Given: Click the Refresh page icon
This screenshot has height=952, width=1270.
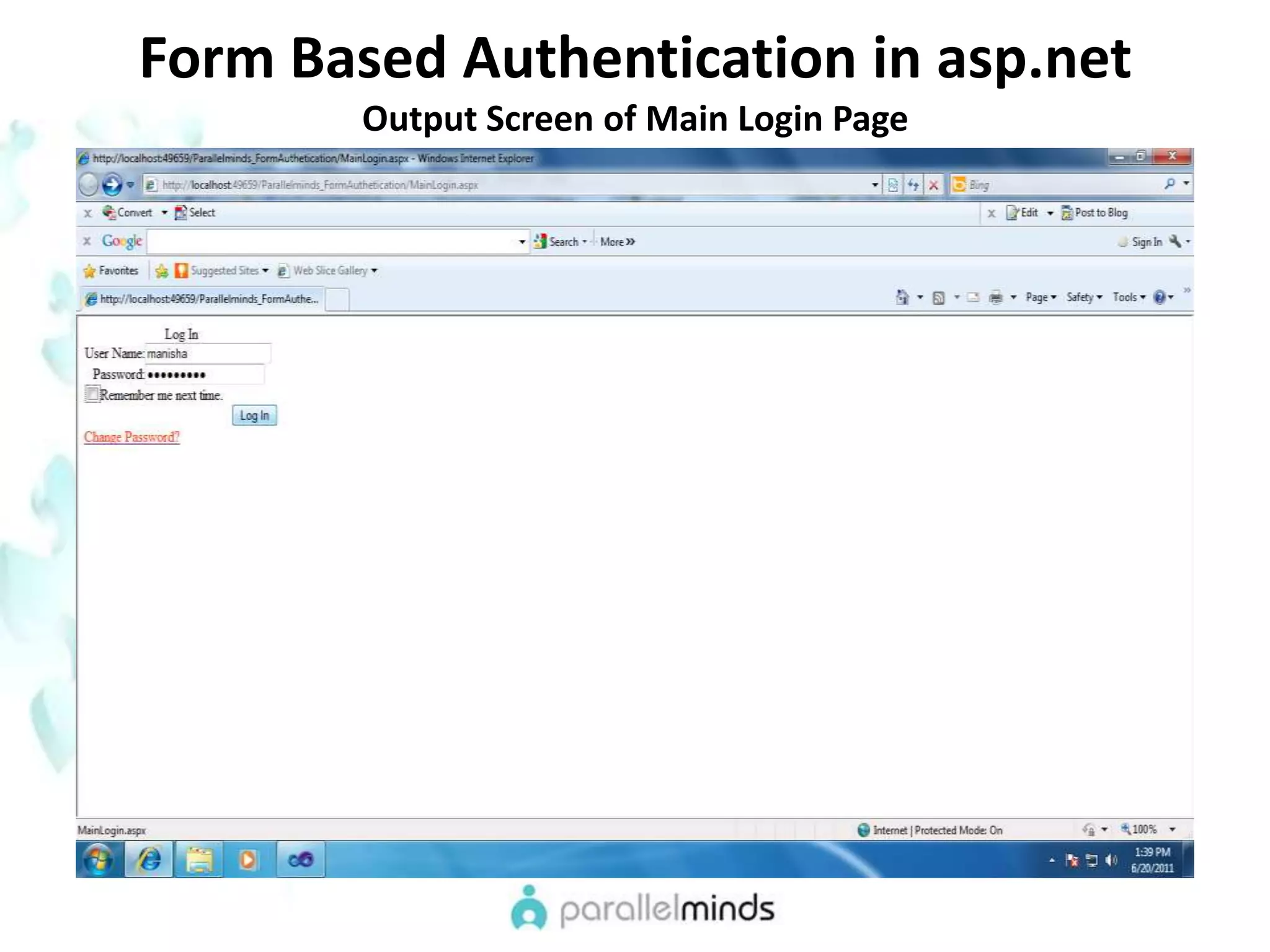Looking at the screenshot, I should pos(913,185).
